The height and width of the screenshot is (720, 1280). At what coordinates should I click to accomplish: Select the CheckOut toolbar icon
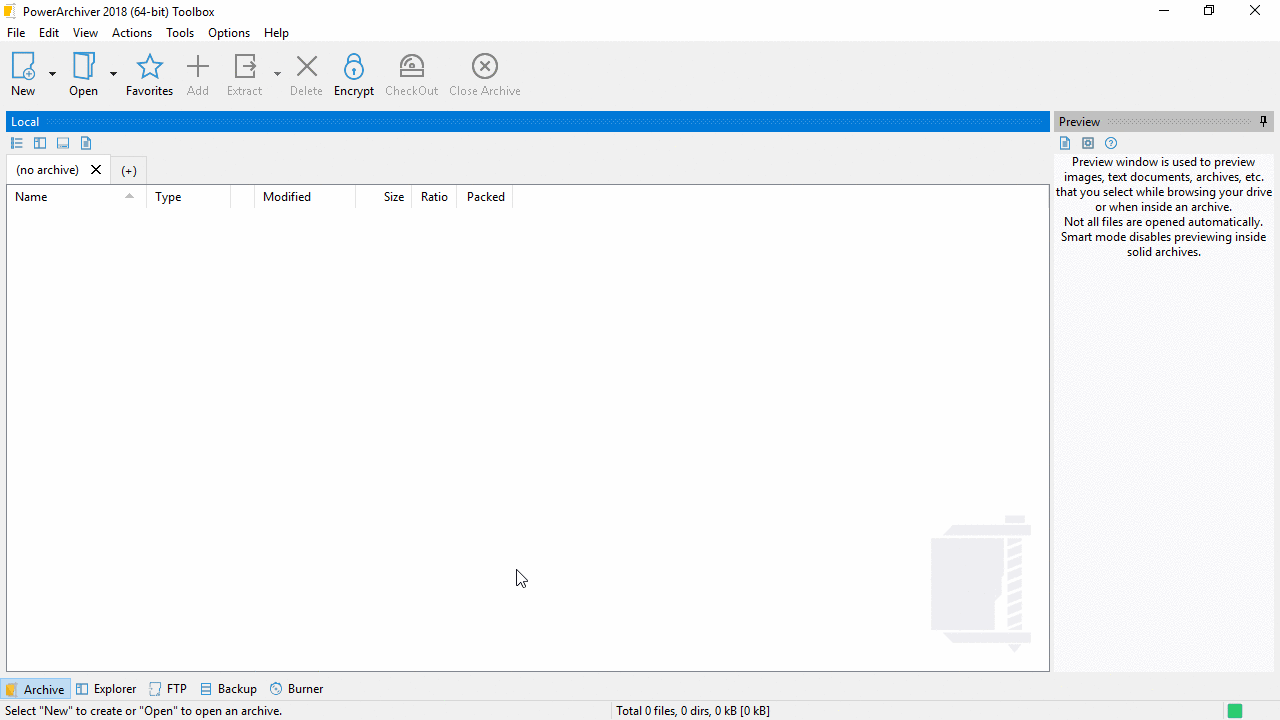411,72
